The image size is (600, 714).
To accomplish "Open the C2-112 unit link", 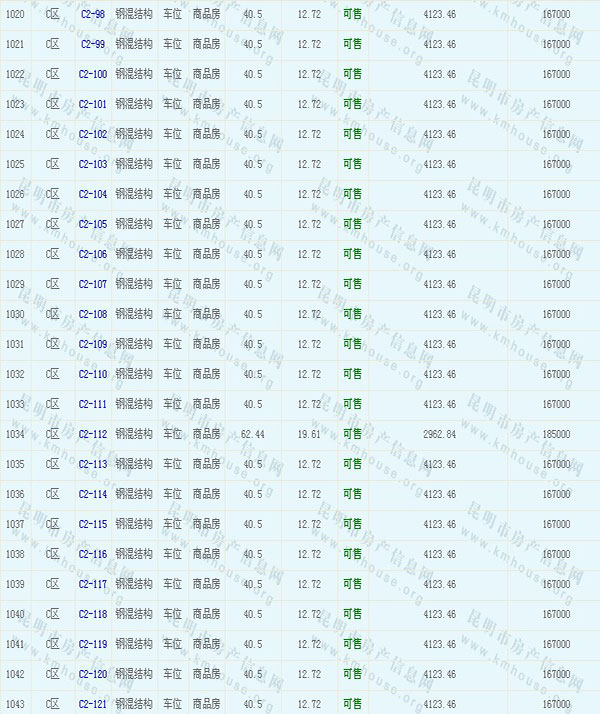I will pyautogui.click(x=92, y=434).
